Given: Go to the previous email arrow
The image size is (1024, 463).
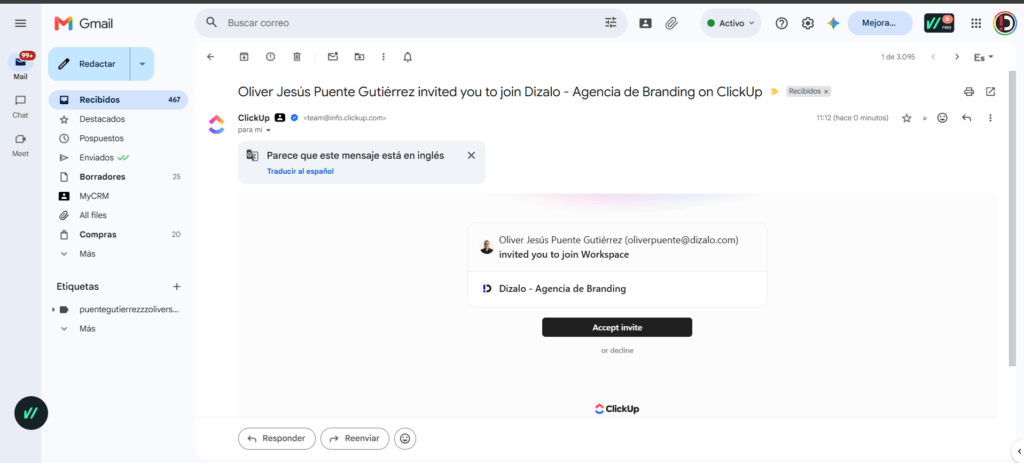Looking at the screenshot, I should click(933, 57).
